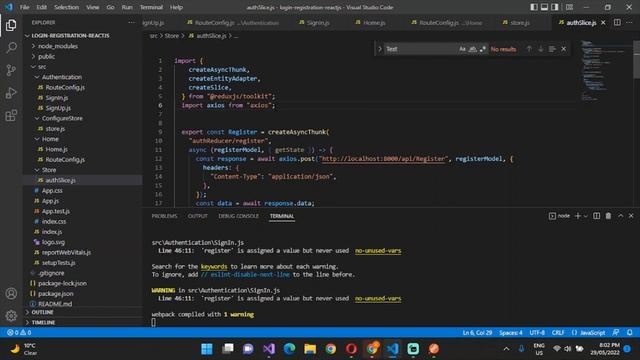This screenshot has height=360, width=640.
Task: Switch to the Debug Console tab
Action: (238, 216)
